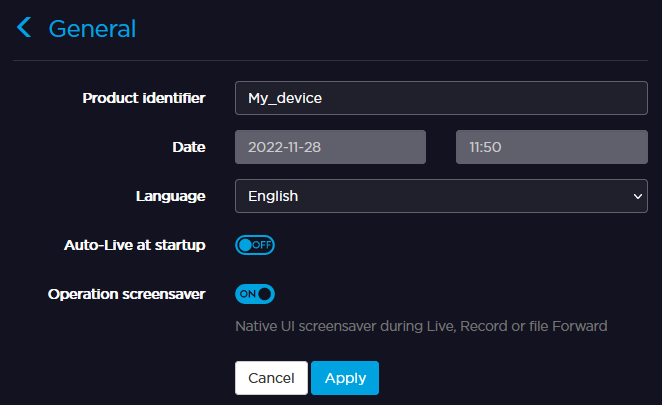
Task: Click the Native UI screensaver description text
Action: 421,326
